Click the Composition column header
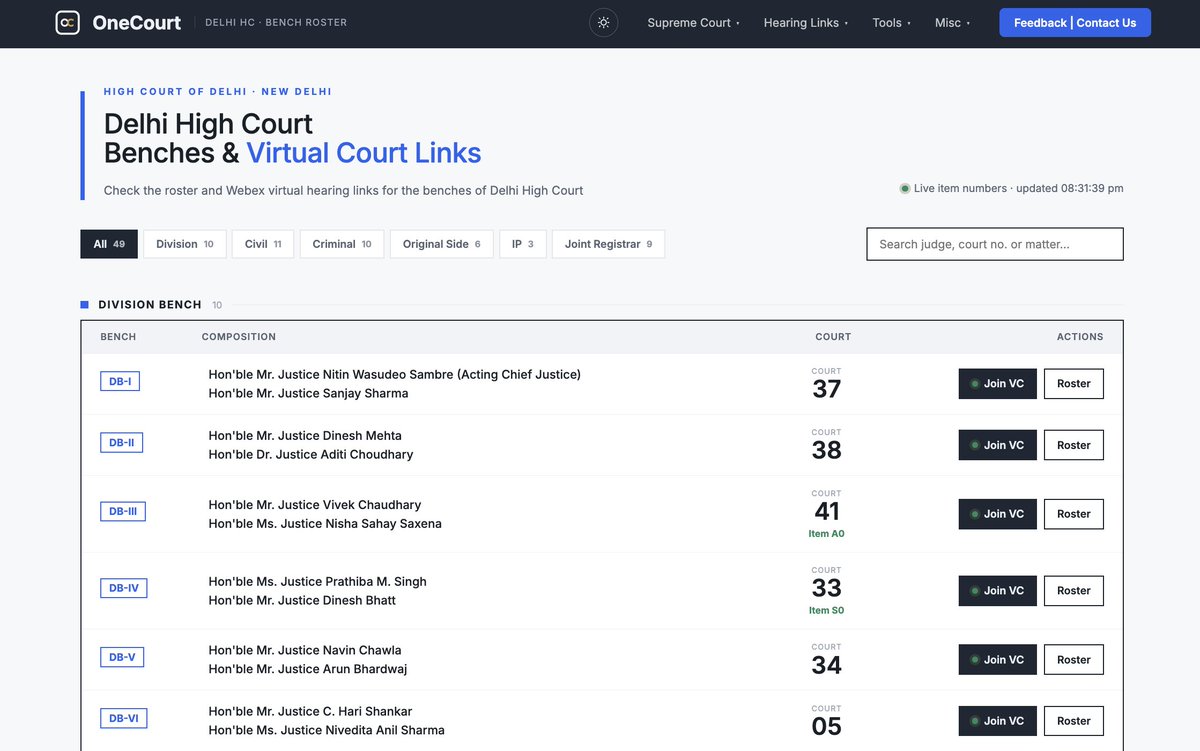 [239, 337]
